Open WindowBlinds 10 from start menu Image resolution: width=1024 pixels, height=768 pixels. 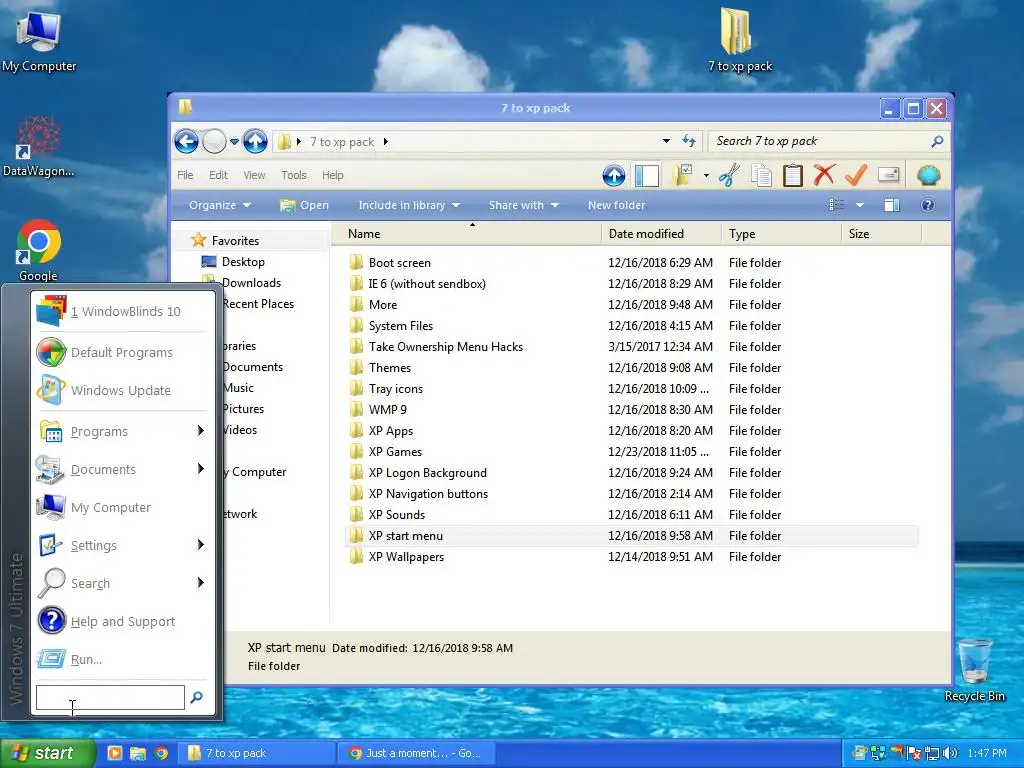[121, 312]
